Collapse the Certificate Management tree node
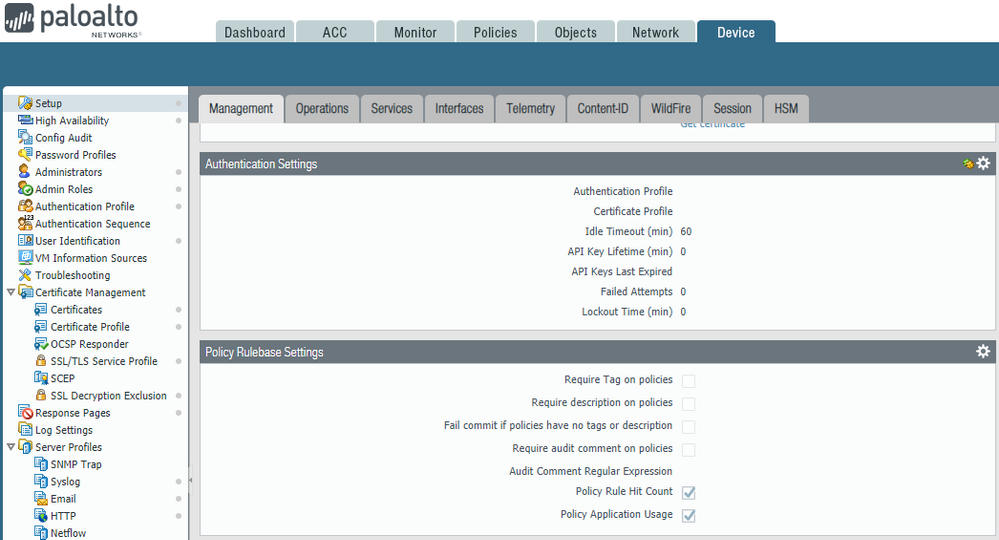Viewport: 999px width, 540px height. coord(11,292)
